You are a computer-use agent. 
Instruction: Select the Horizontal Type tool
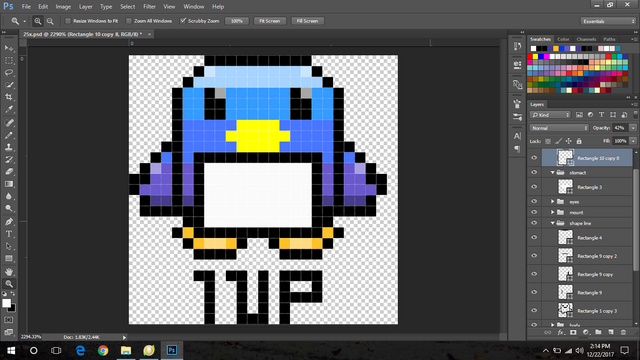[9, 234]
